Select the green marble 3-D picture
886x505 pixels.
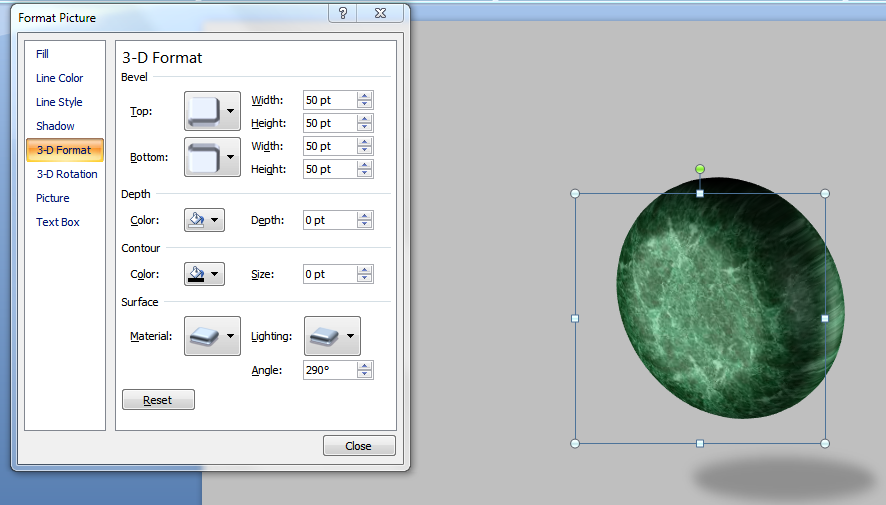pos(730,298)
